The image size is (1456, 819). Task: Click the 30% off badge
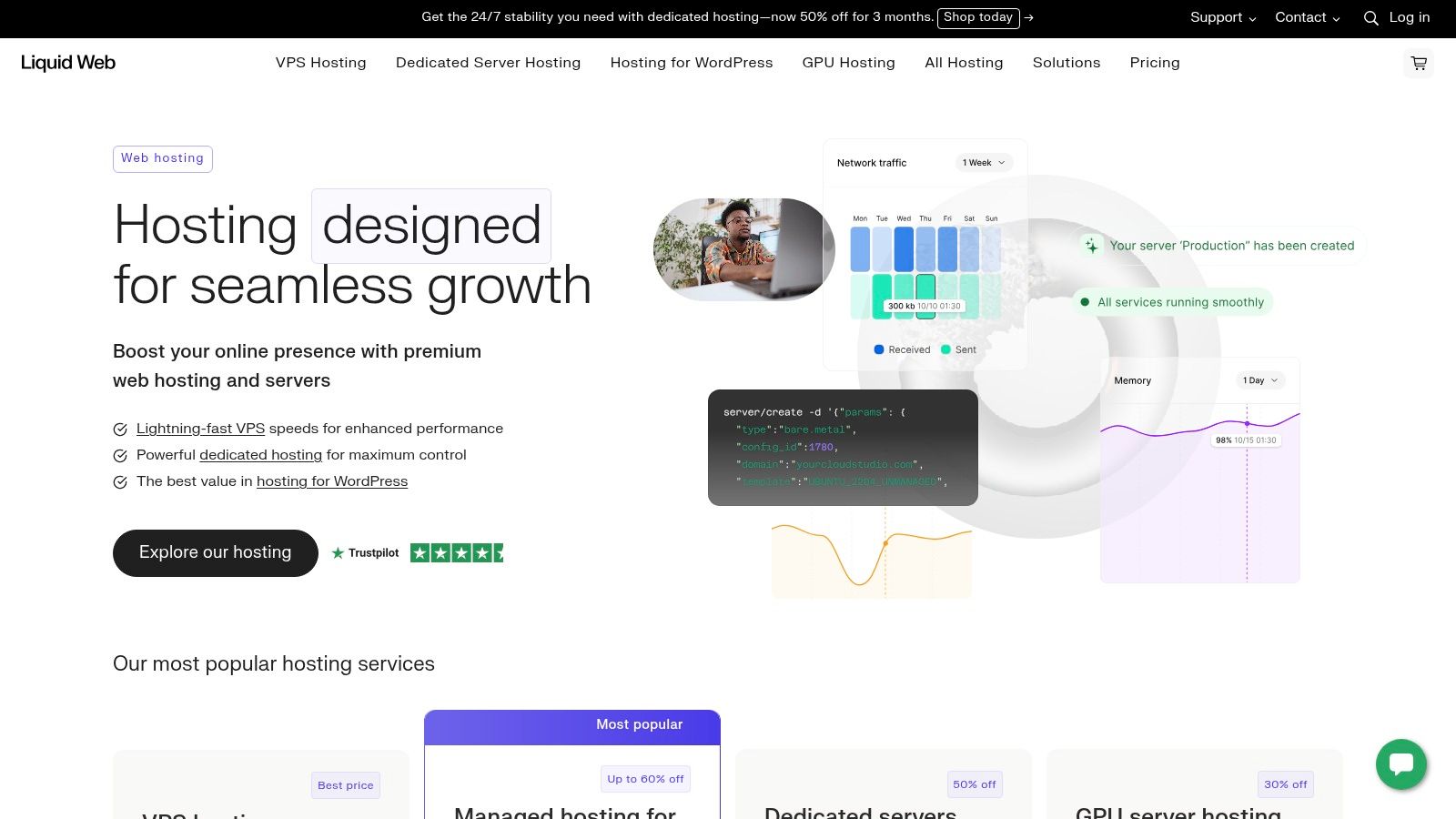pos(1286,784)
